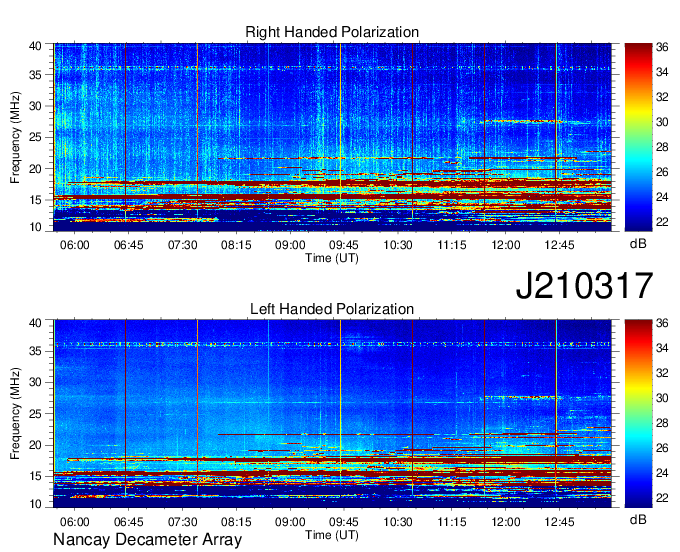Click 36 dB value on Left Handed colorbar
The width and height of the screenshot is (680, 552).
[x=662, y=323]
